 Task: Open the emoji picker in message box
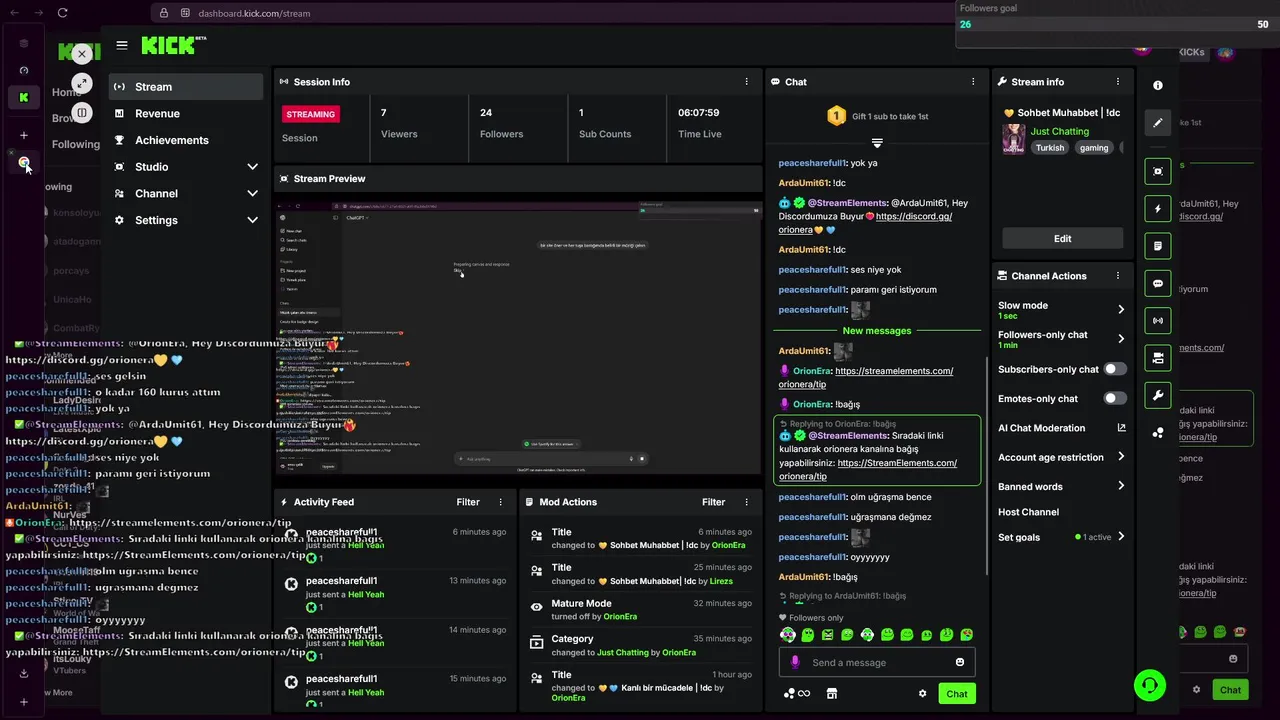tap(960, 662)
